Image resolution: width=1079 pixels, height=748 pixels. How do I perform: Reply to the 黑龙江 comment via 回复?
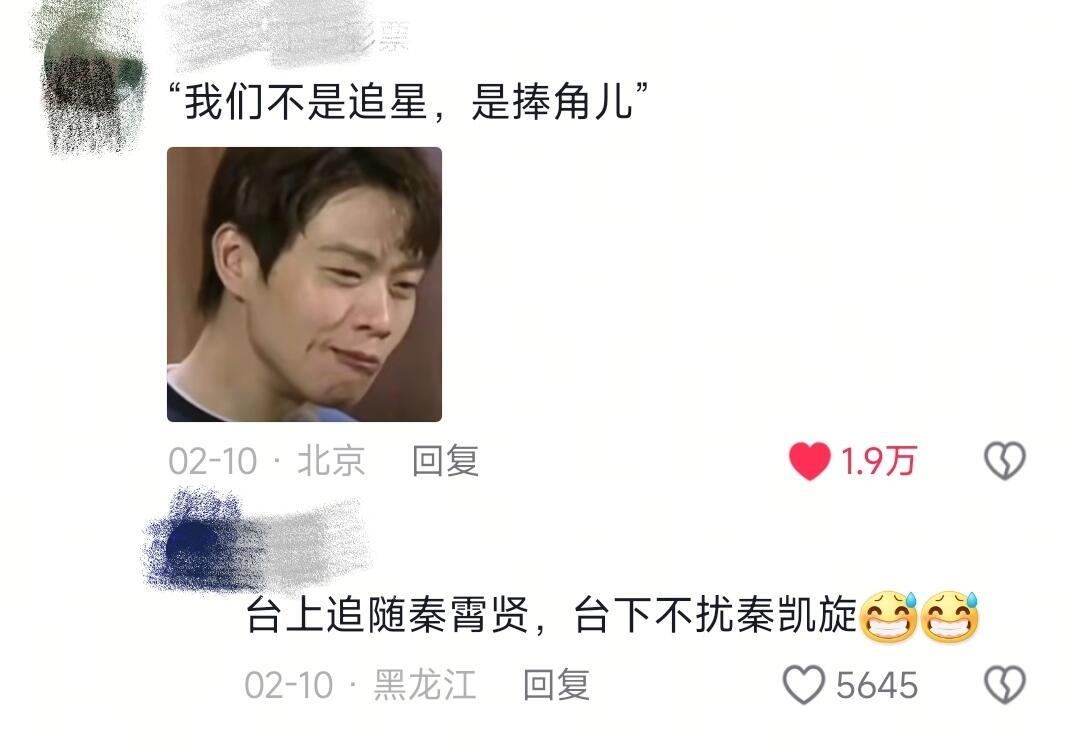pos(556,685)
